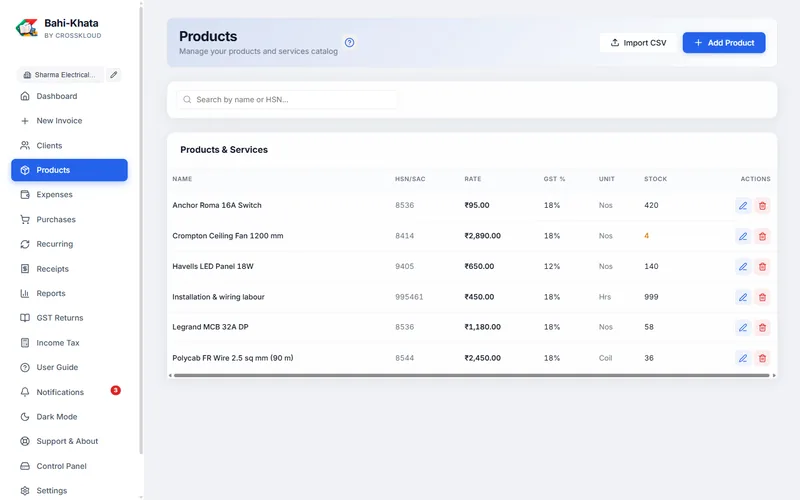Open Support & About

point(69,441)
